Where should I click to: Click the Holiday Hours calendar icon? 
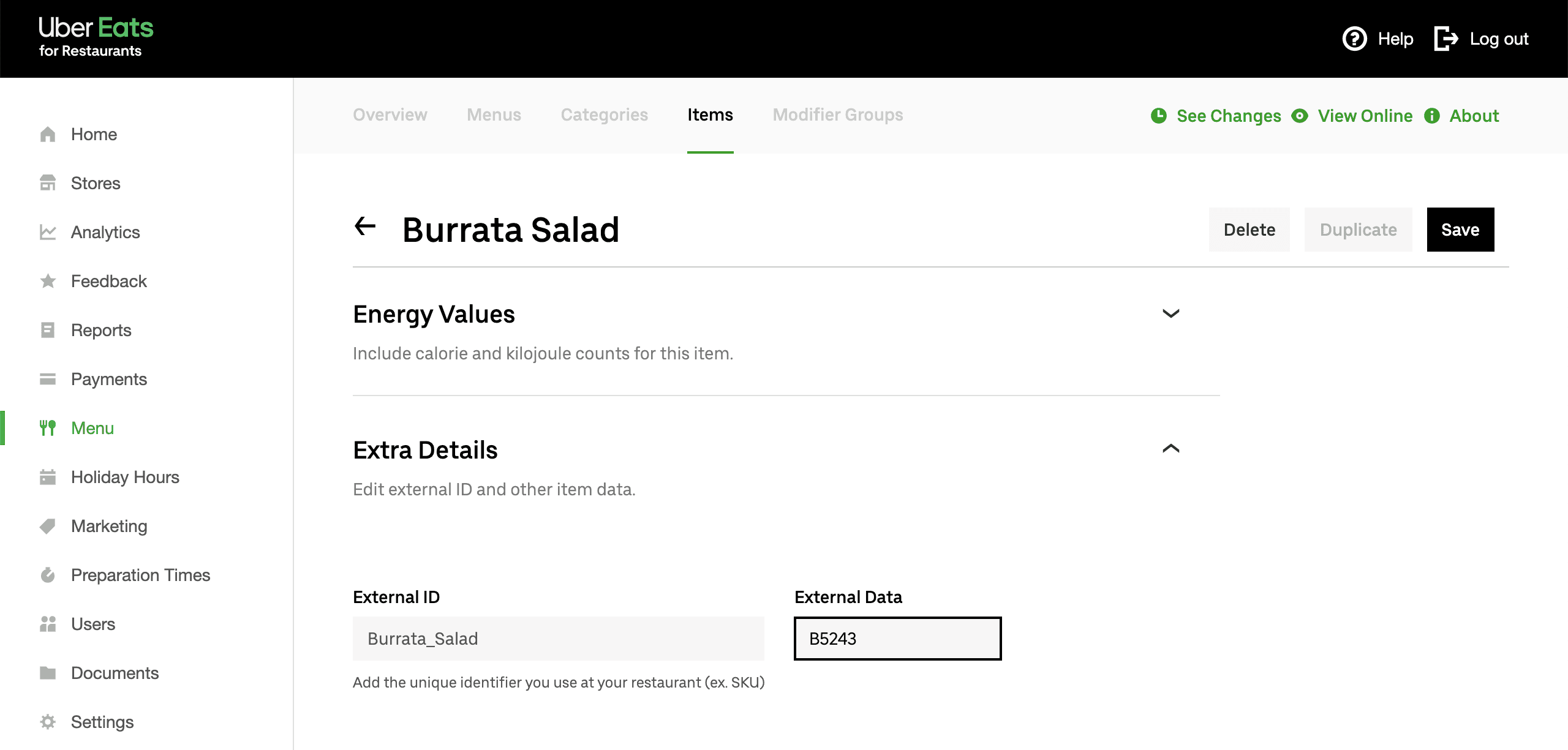(48, 477)
